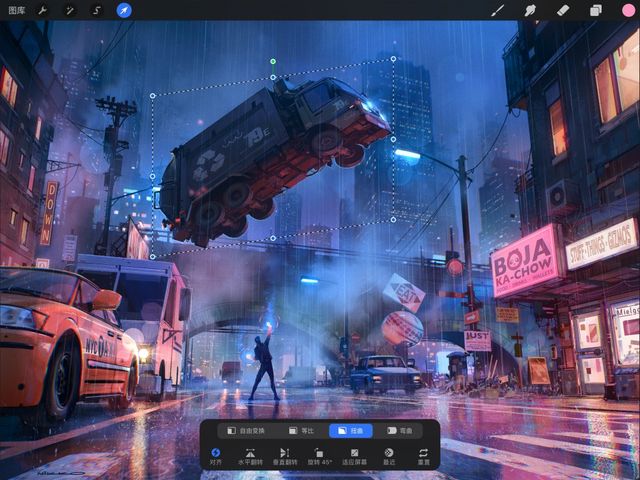
Task: Switch to 自由变换 transform mode
Action: (246, 431)
